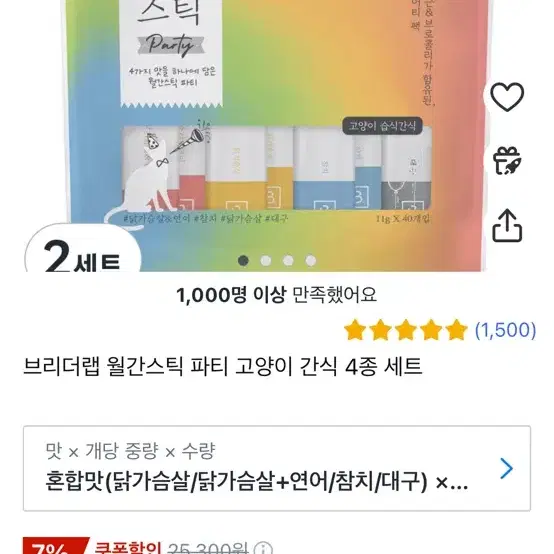
Task: Open the gift sending icon
Action: [x=507, y=161]
